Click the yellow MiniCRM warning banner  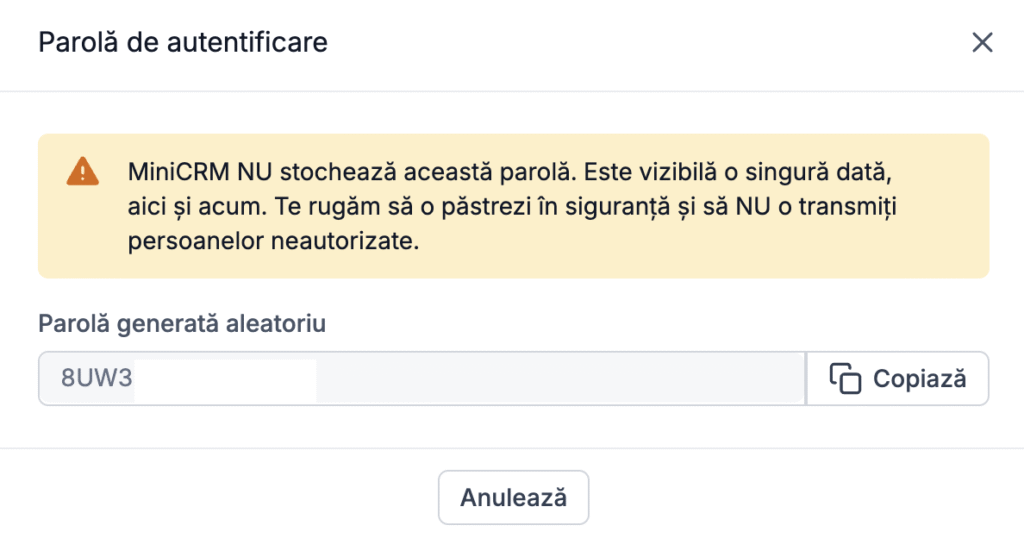513,206
